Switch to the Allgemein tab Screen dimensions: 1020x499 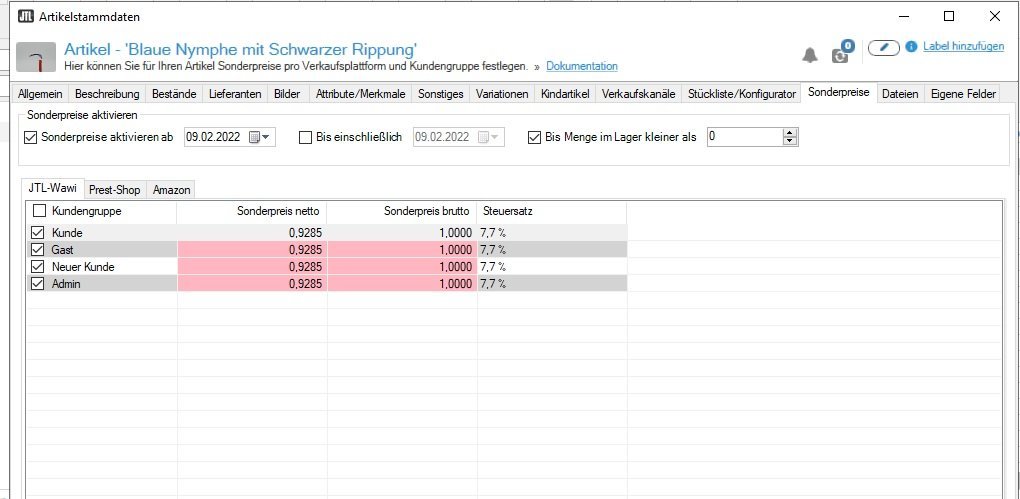coord(40,94)
